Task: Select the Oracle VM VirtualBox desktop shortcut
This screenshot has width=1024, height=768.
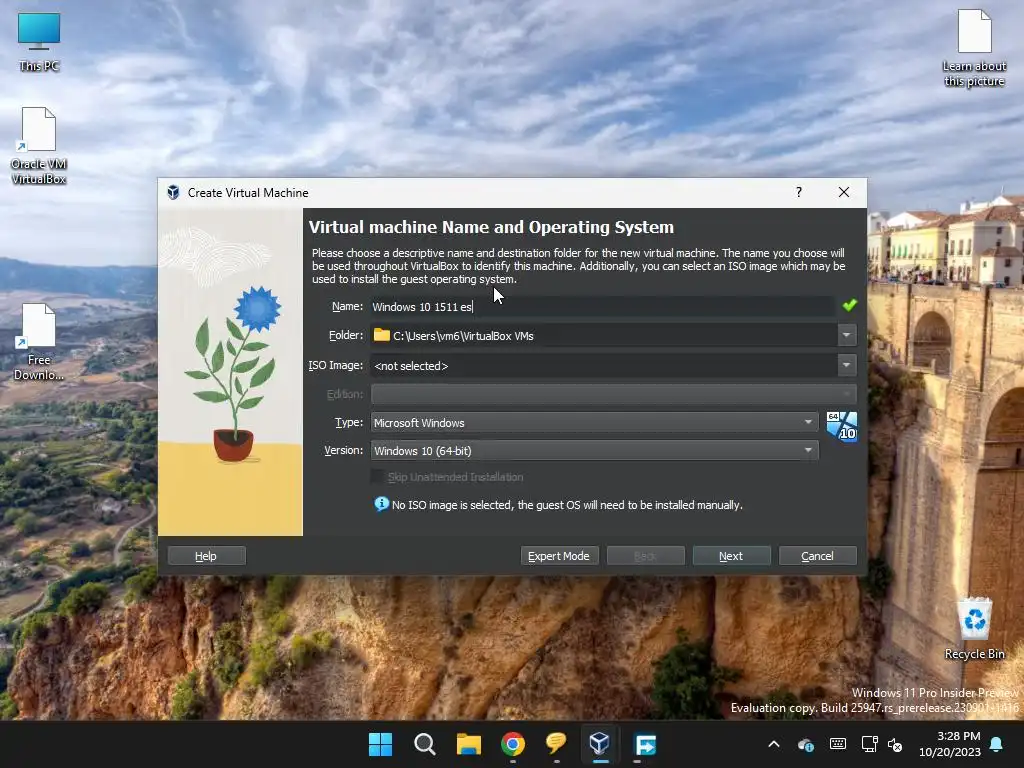Action: tap(39, 146)
